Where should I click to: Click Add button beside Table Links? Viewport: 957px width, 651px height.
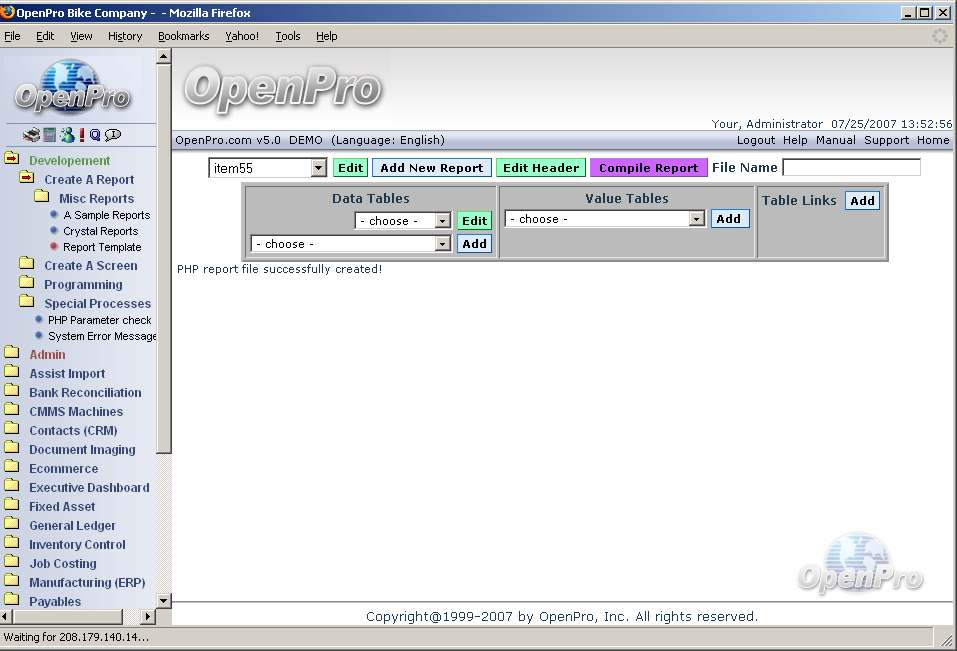pyautogui.click(x=862, y=200)
